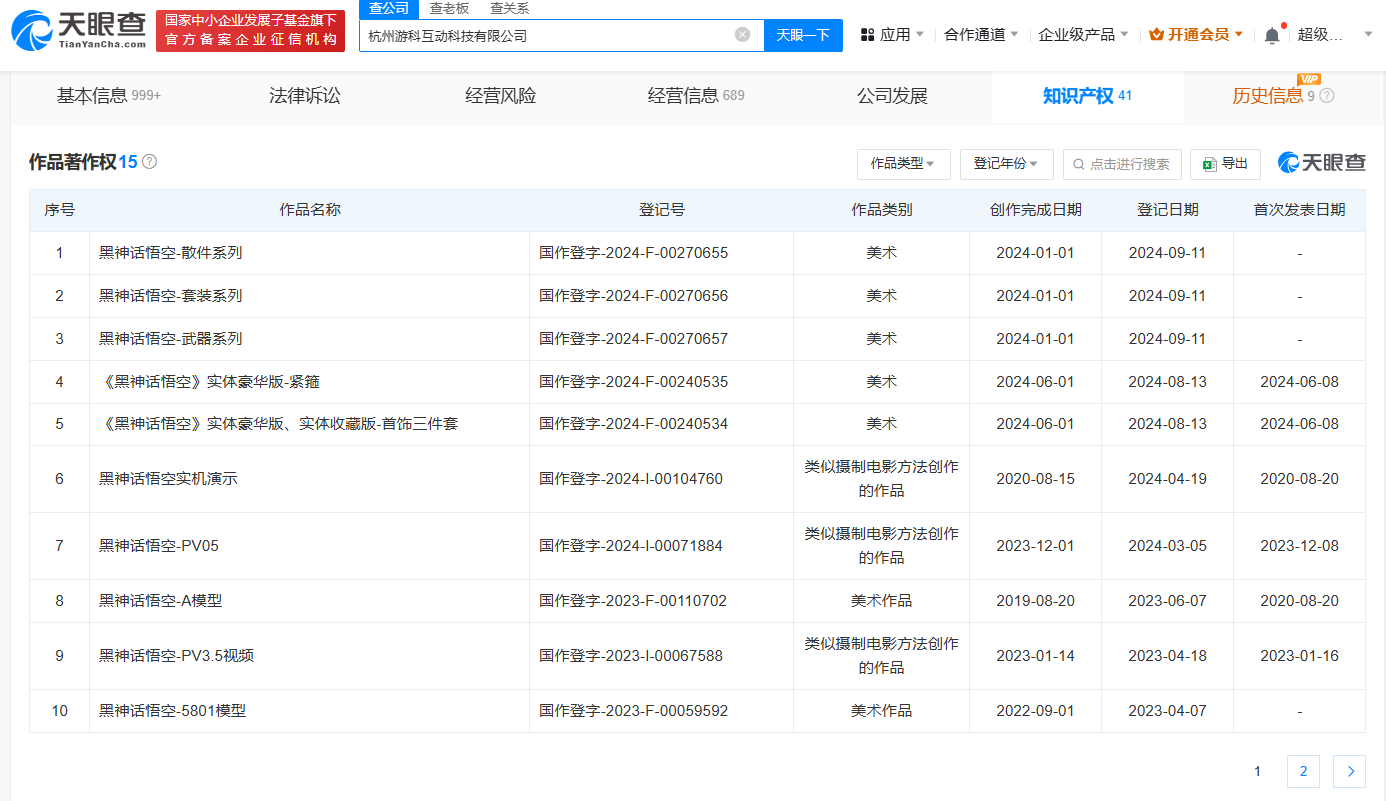Clear the search box with the × icon
Screen dimensions: 1386x801
coord(742,35)
